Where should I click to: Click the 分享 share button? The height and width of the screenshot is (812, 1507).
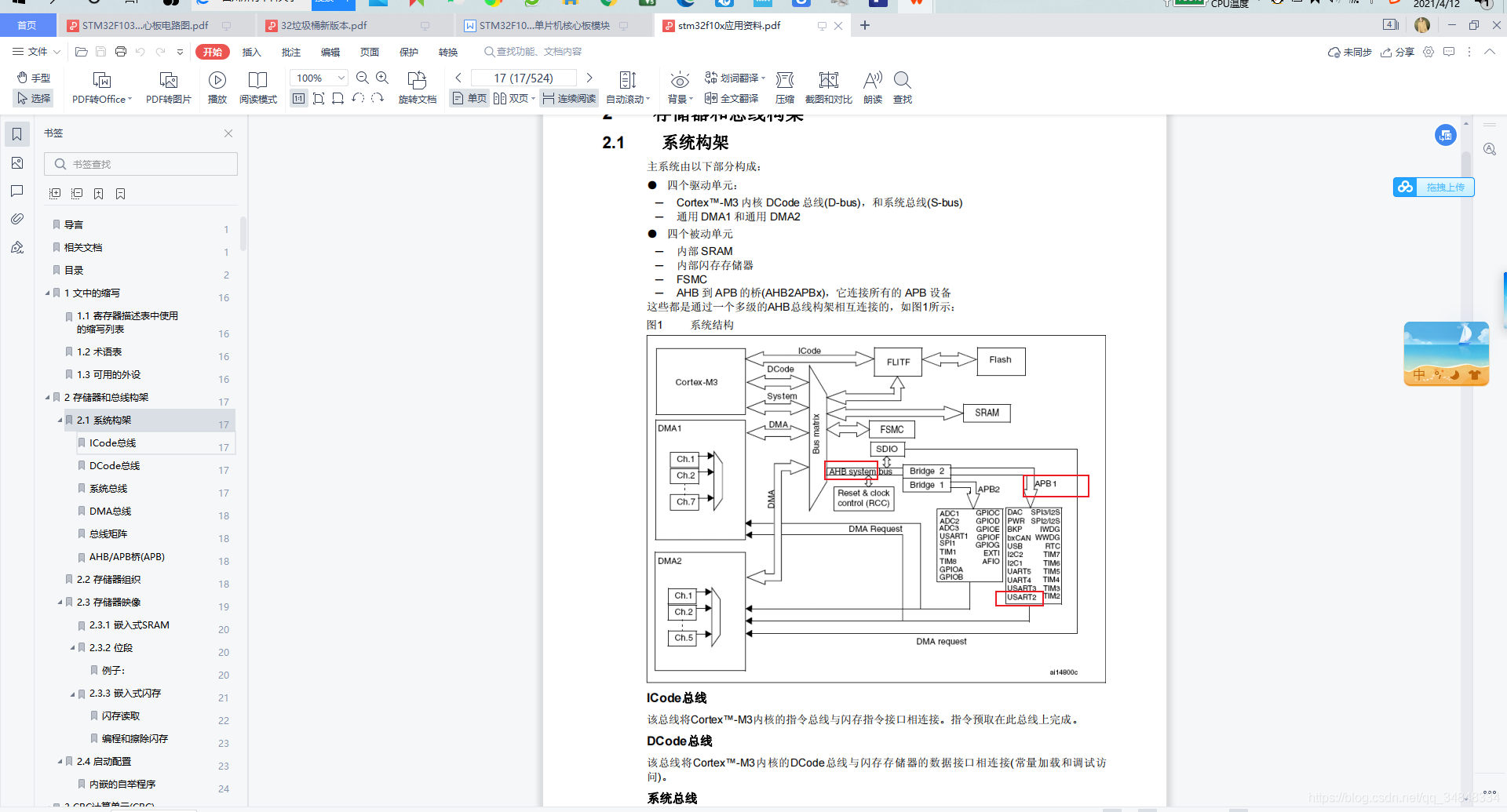(x=1397, y=52)
